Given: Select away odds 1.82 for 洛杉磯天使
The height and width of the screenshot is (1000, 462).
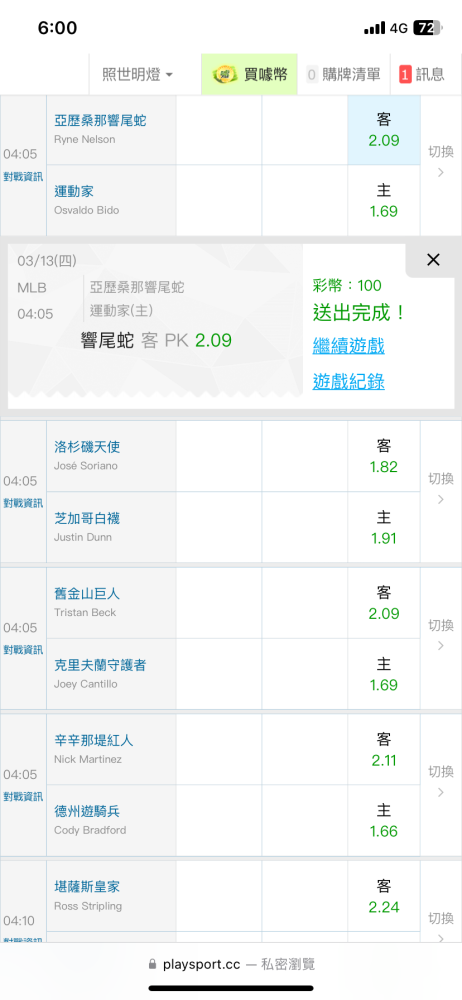Looking at the screenshot, I should pos(384,456).
